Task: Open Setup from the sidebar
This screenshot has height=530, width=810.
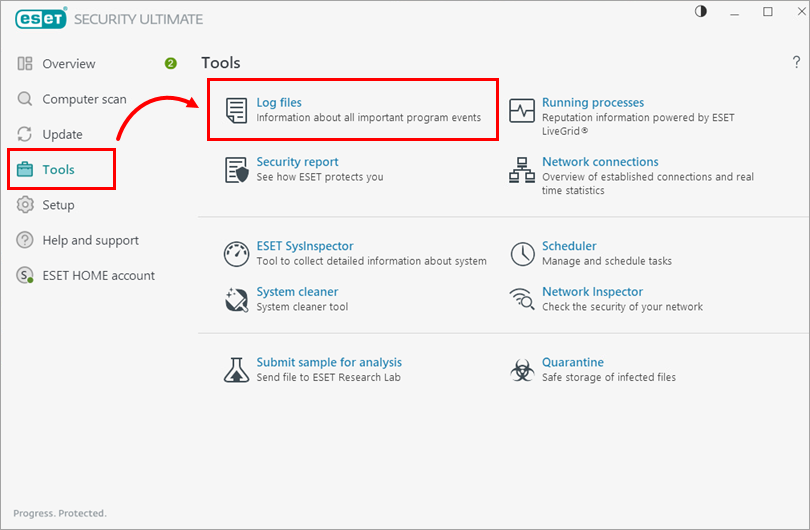Action: tap(58, 205)
